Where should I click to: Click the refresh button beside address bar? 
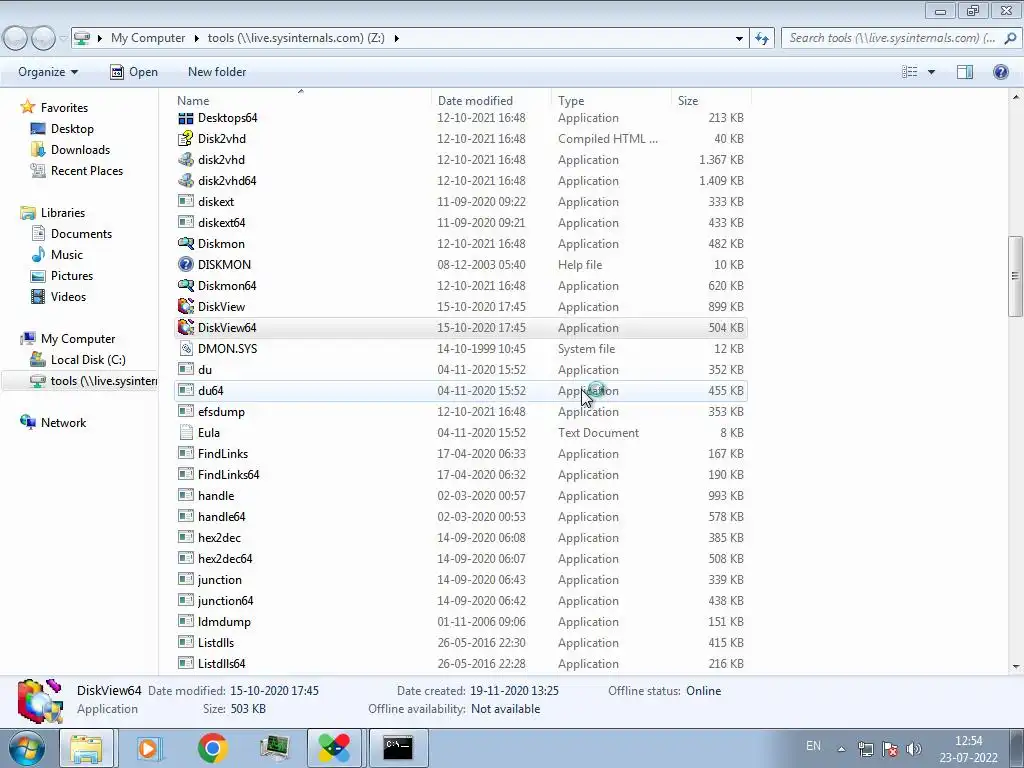coord(761,38)
